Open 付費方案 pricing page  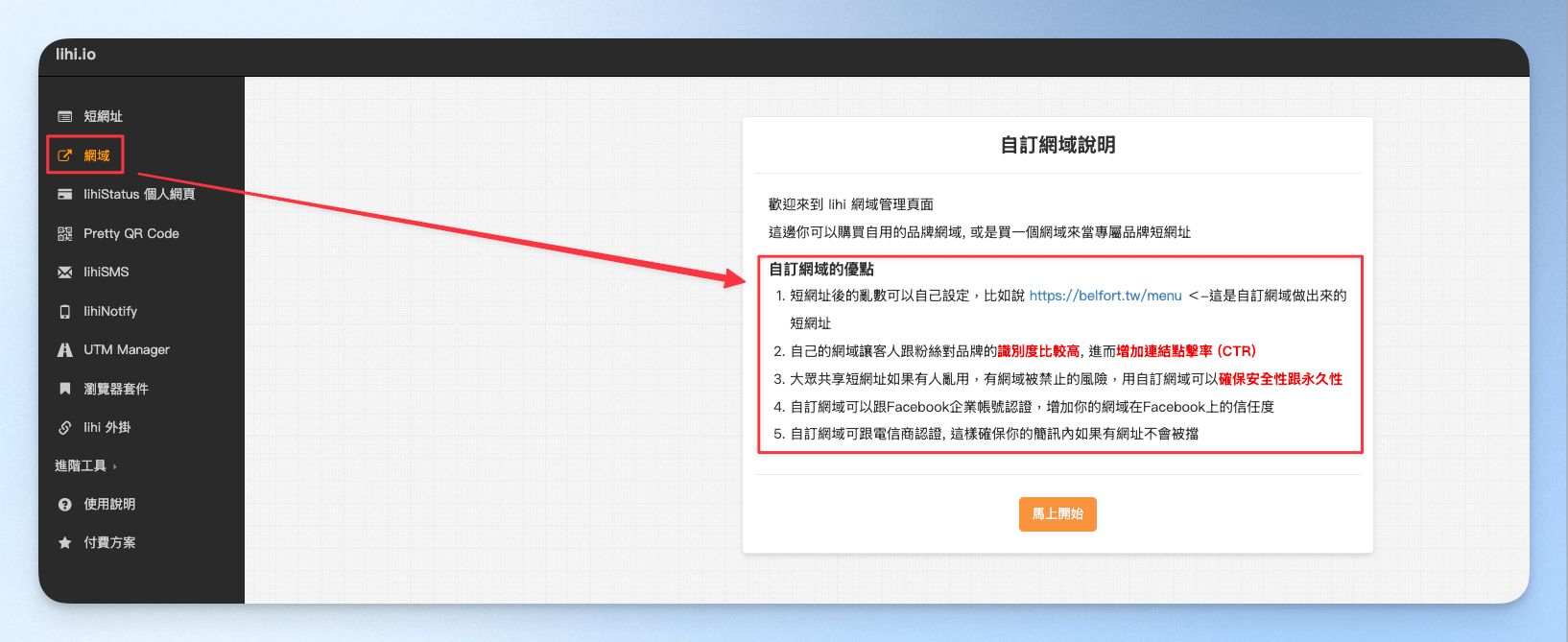[109, 543]
